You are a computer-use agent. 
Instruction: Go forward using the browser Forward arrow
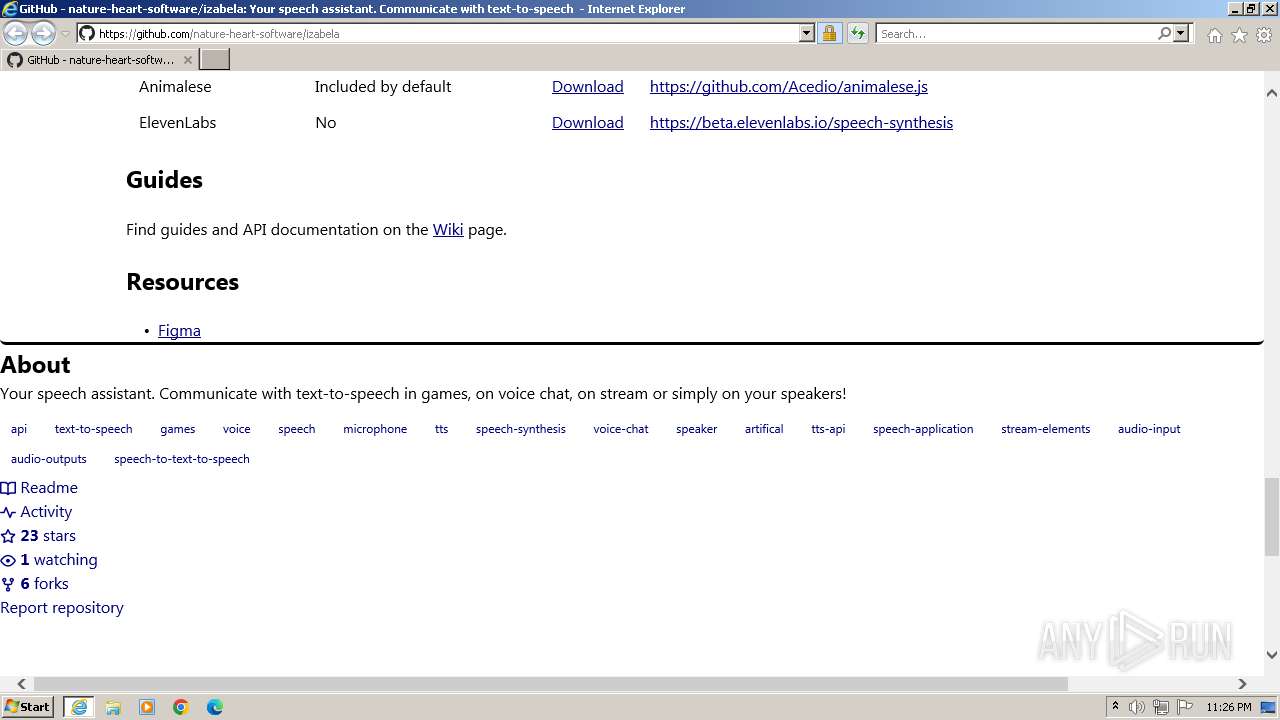[x=43, y=33]
